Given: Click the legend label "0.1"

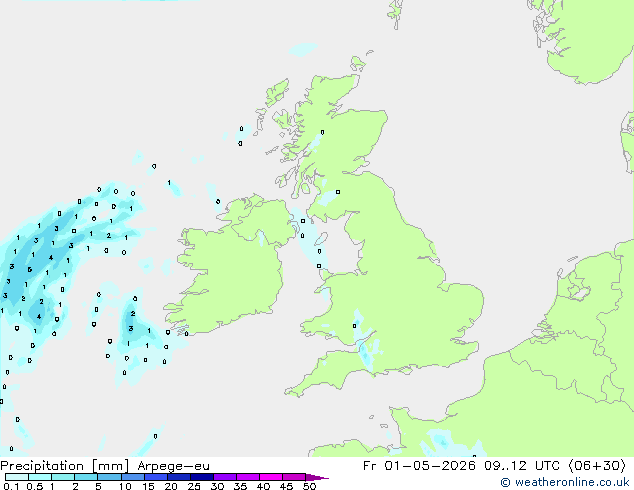Looking at the screenshot, I should click(x=11, y=486).
